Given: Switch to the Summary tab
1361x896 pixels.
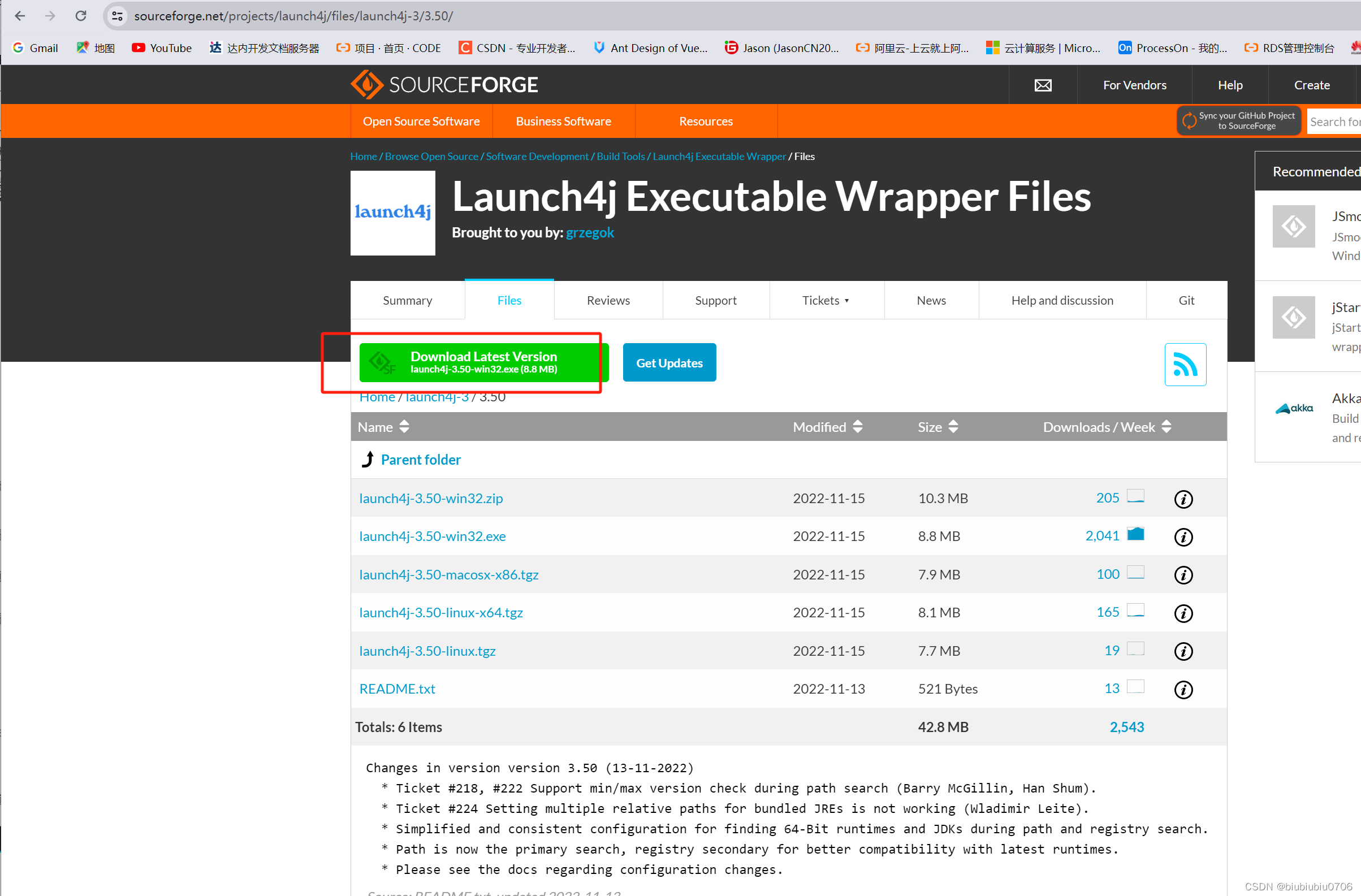Looking at the screenshot, I should point(407,300).
